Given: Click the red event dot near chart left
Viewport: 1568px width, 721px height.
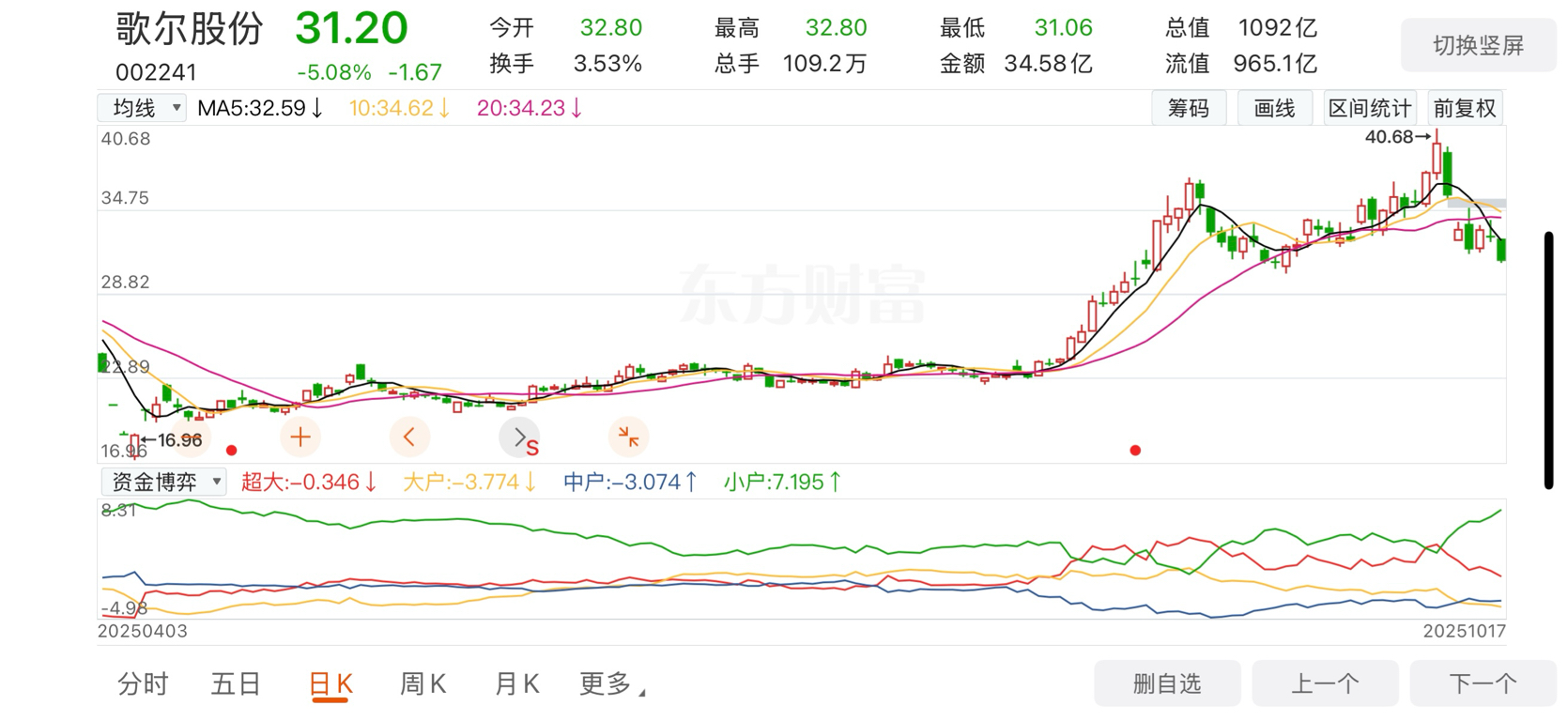Looking at the screenshot, I should coord(232,451).
